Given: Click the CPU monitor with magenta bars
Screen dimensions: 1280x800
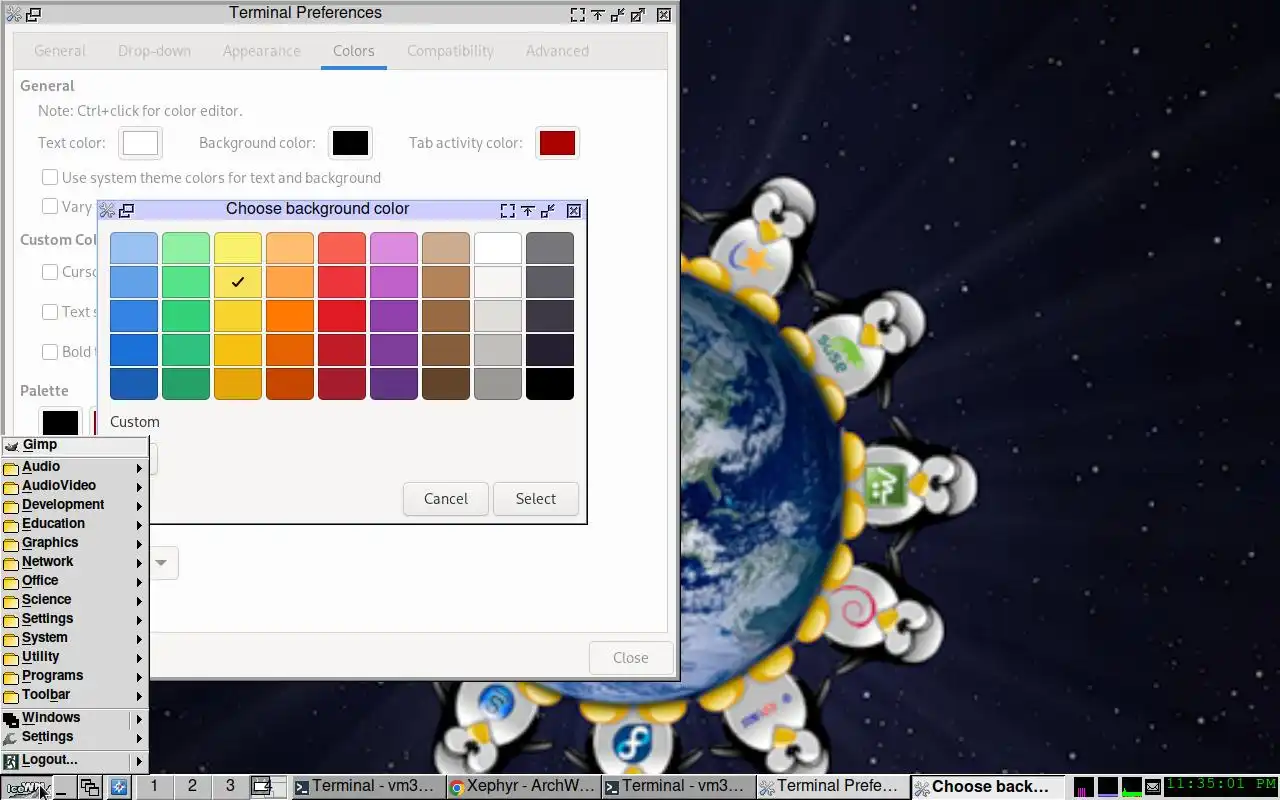Looking at the screenshot, I should click(x=1083, y=787).
